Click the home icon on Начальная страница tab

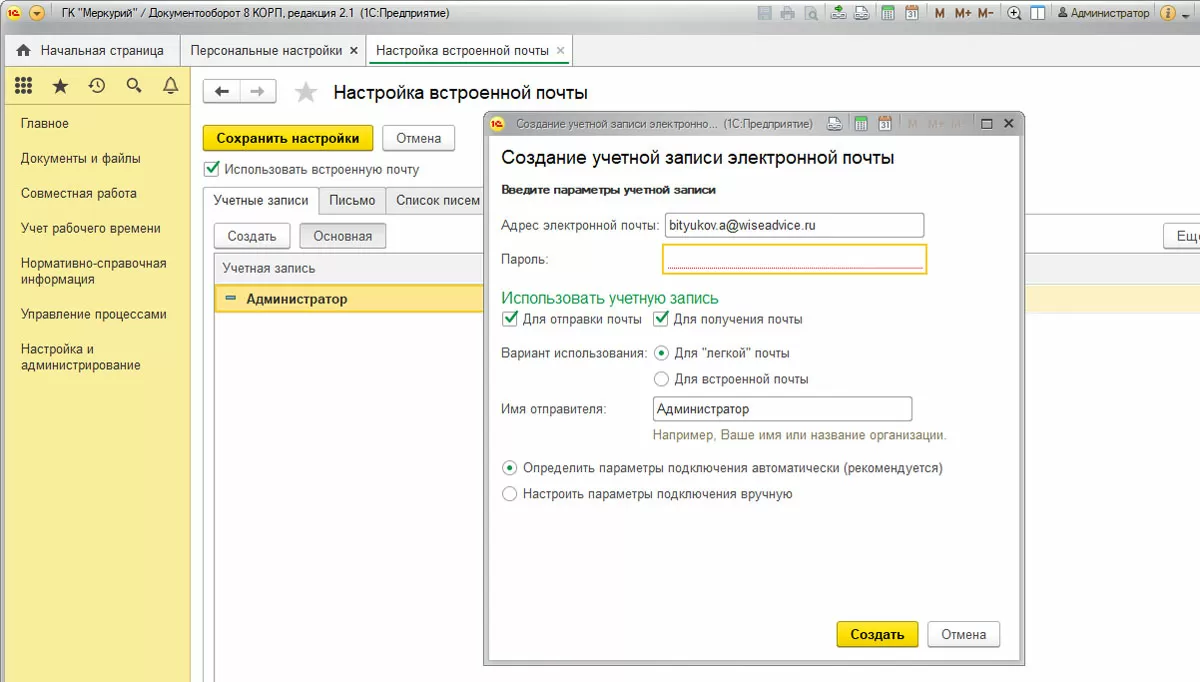(23, 50)
